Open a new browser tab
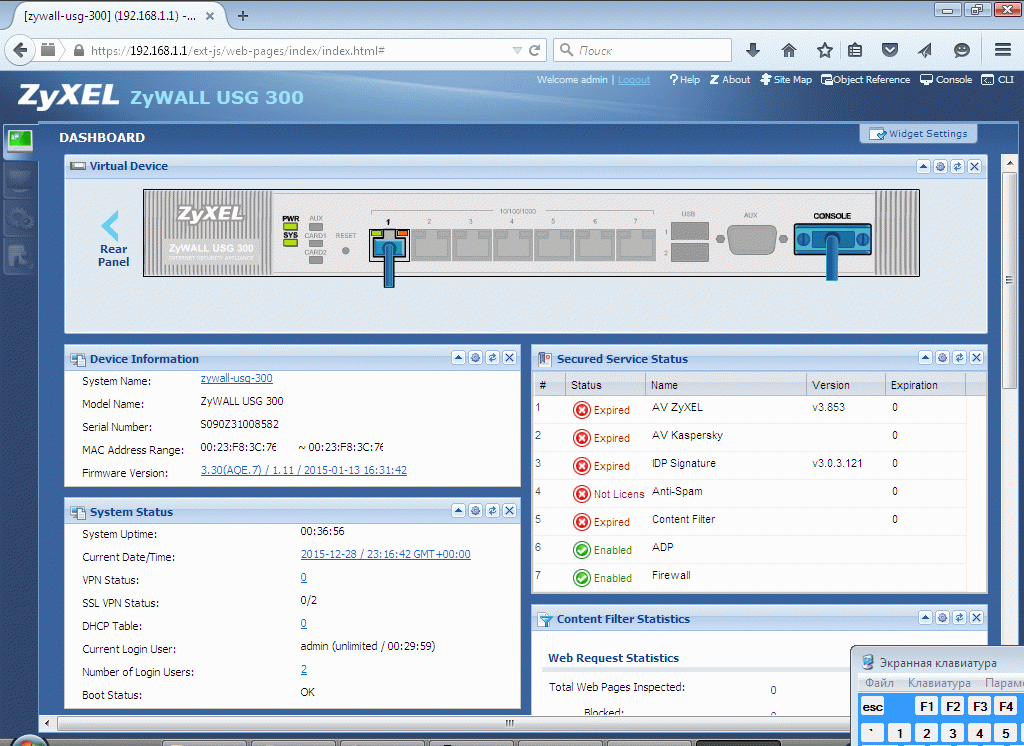The width and height of the screenshot is (1024, 746). pos(242,16)
